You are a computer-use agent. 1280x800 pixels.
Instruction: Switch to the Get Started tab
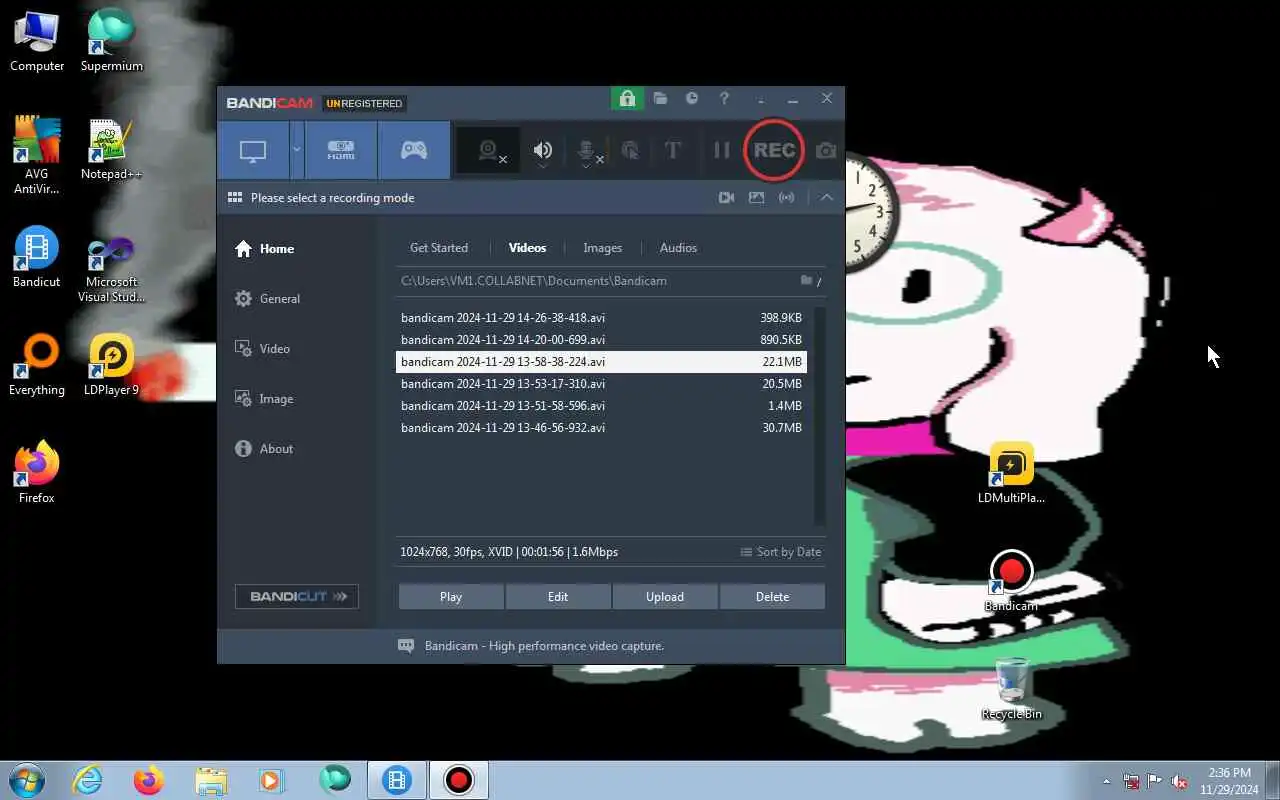coord(439,248)
